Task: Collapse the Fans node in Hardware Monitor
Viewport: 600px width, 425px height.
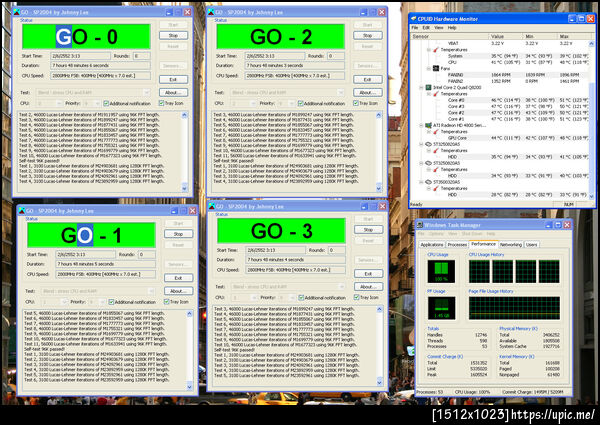Action: click(x=429, y=68)
